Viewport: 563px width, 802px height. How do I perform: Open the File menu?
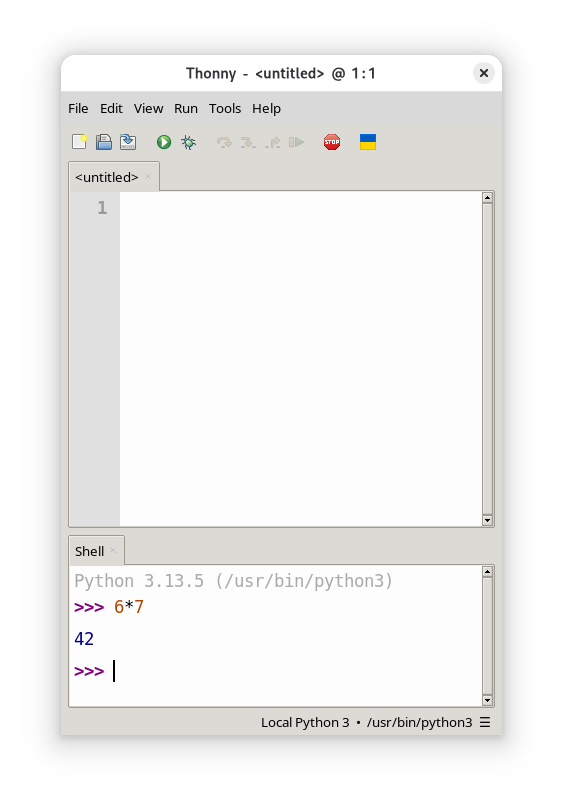78,108
